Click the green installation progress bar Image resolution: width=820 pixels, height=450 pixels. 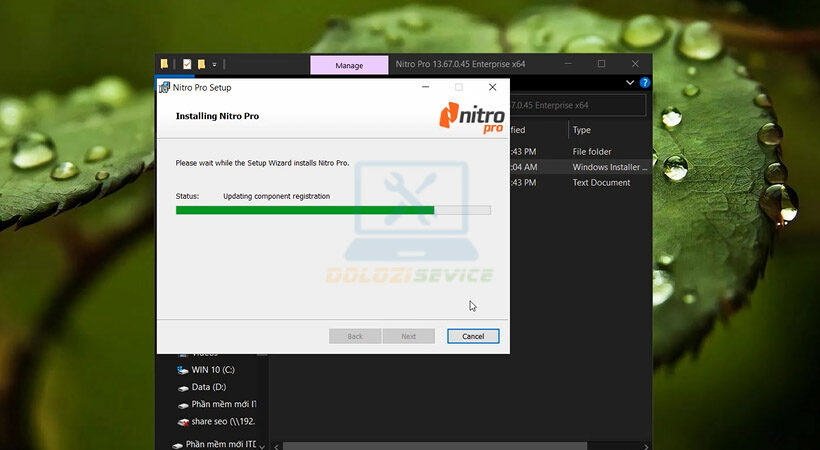(305, 210)
